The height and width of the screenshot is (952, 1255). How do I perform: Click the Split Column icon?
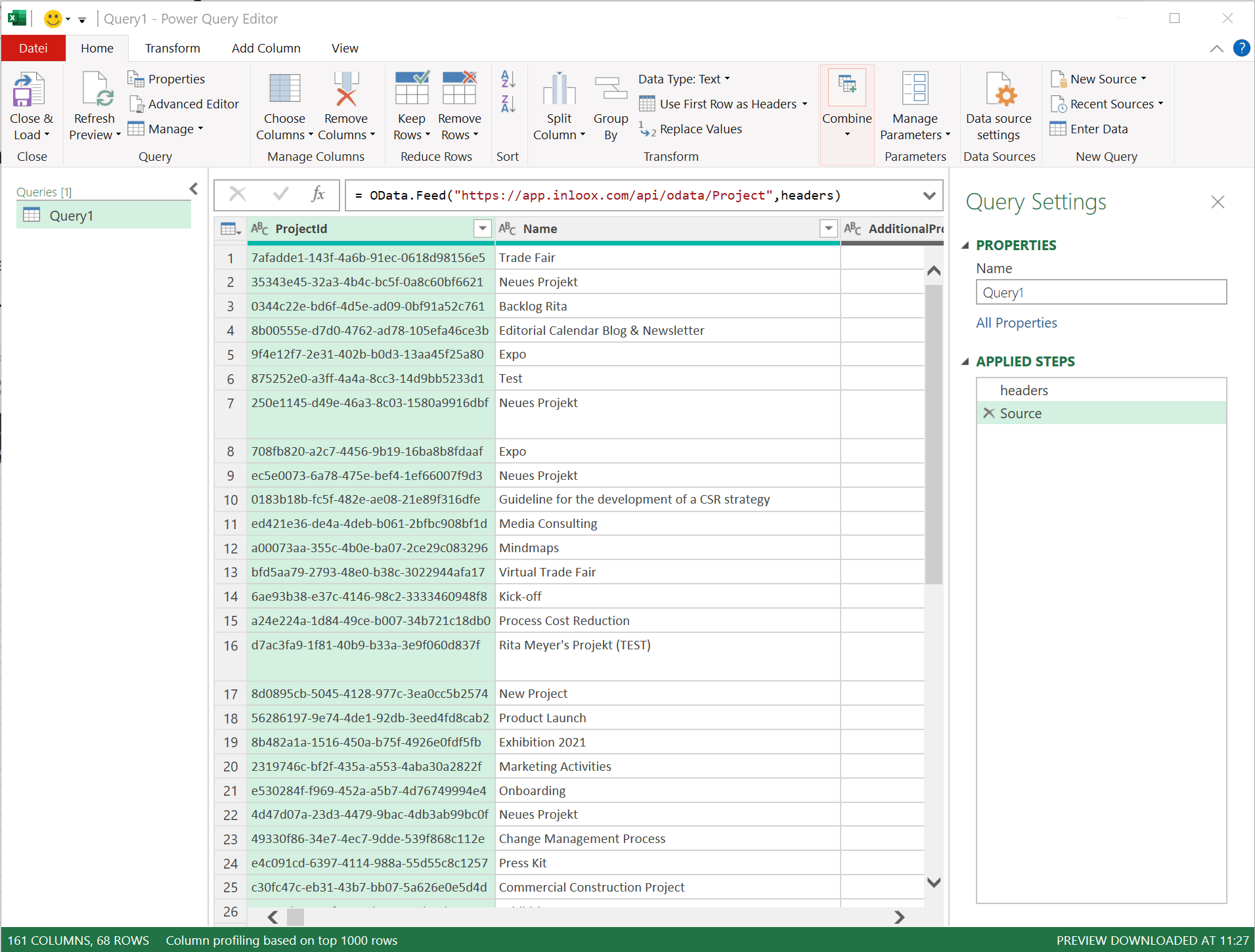[559, 89]
